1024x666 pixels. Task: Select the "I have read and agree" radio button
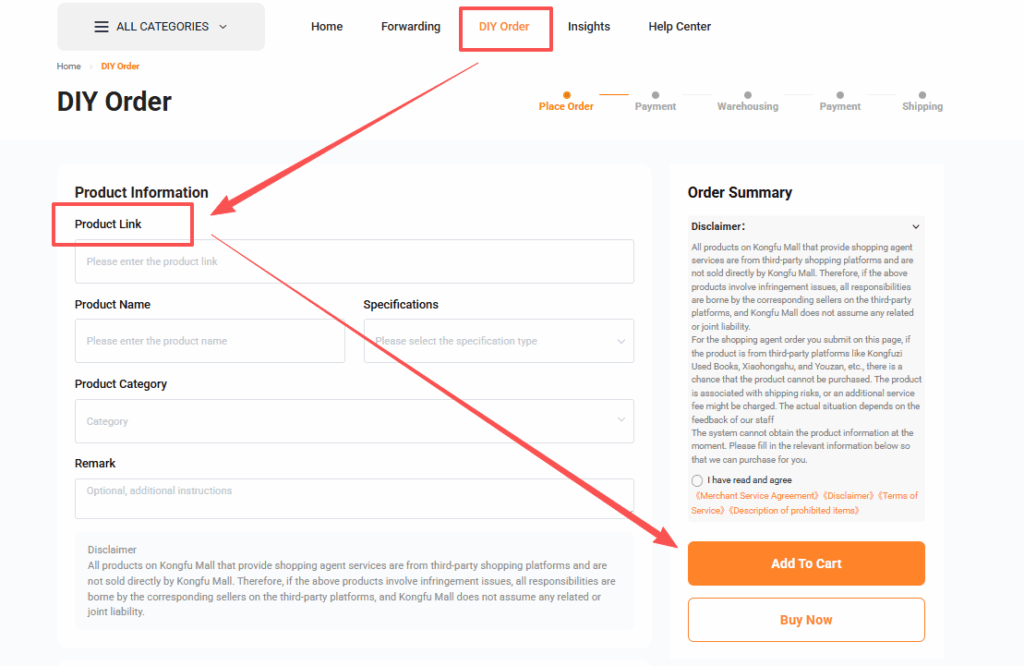(697, 481)
